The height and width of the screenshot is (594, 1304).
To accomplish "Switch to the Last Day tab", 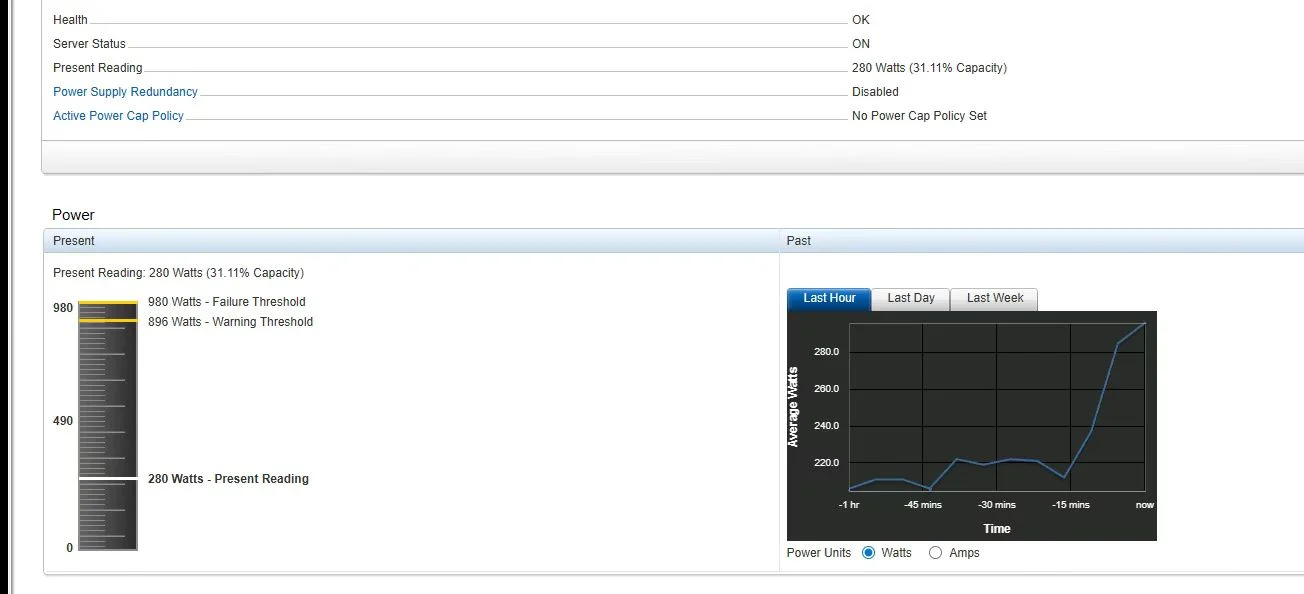I will click(910, 298).
